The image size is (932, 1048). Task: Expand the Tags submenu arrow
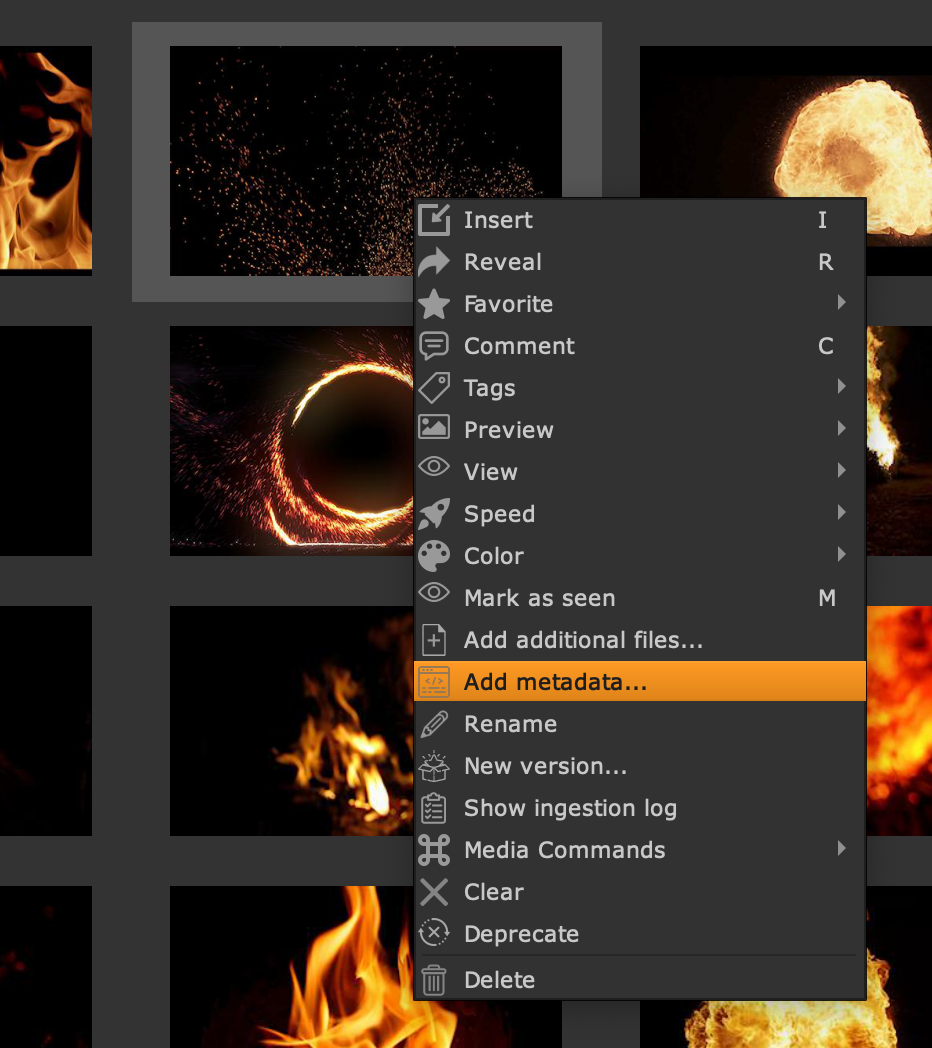842,387
